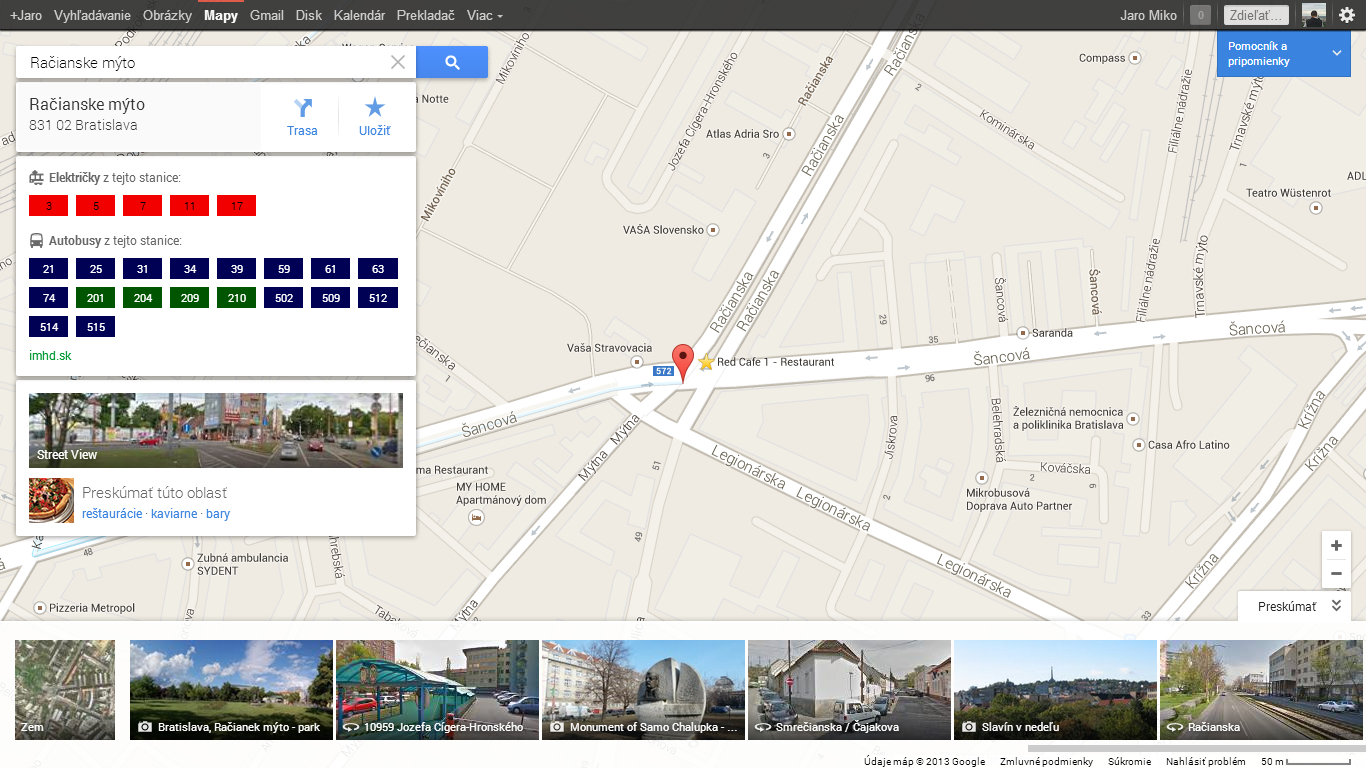Go to Vyhľadávanie in the top bar
This screenshot has height=768, width=1366.
point(92,16)
